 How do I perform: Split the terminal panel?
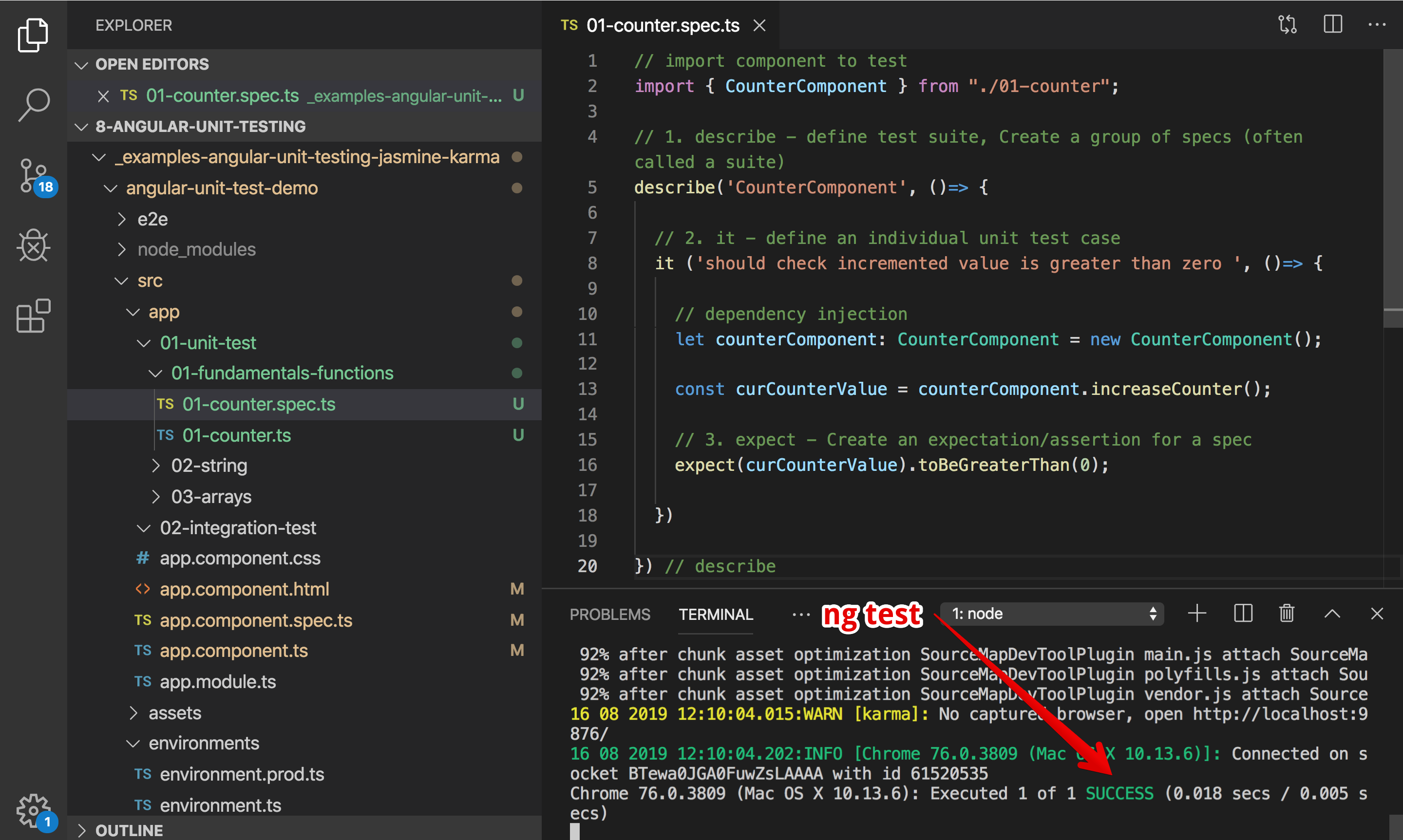pos(1243,613)
